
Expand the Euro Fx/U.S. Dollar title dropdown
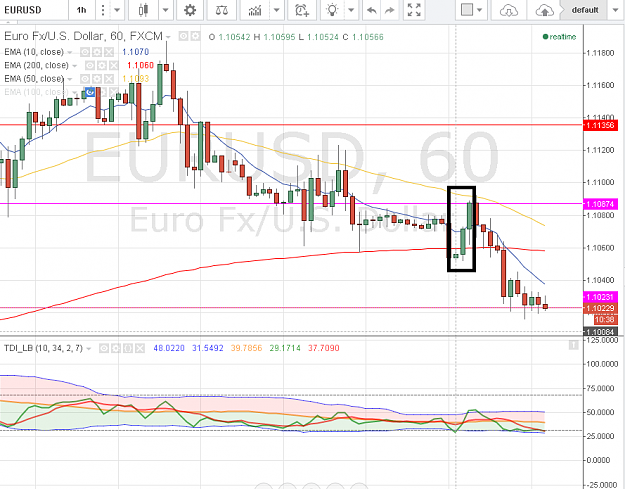coord(168,37)
